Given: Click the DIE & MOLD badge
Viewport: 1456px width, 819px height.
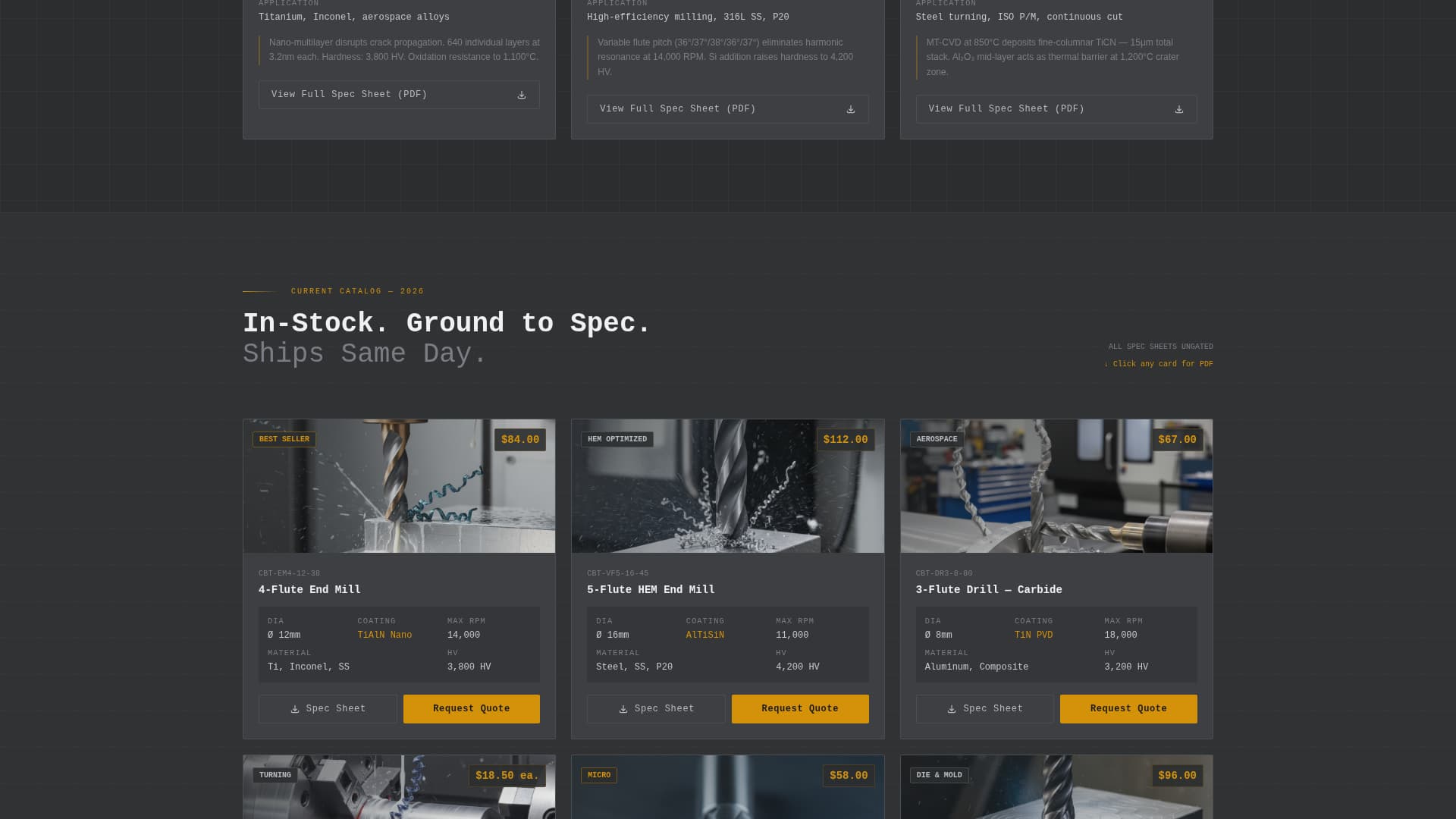Looking at the screenshot, I should (939, 775).
